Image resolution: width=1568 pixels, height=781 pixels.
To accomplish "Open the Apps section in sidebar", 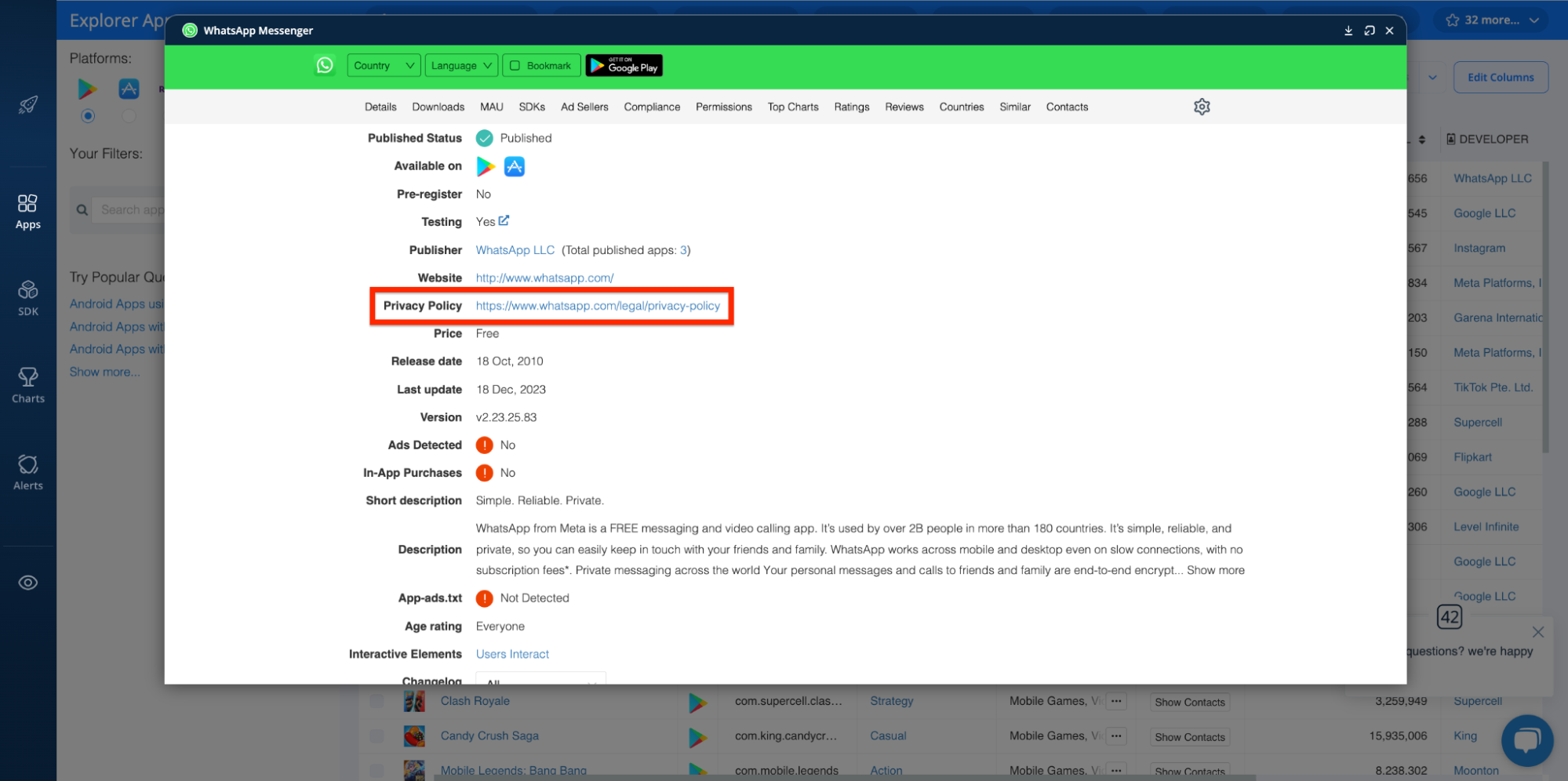I will 27,212.
